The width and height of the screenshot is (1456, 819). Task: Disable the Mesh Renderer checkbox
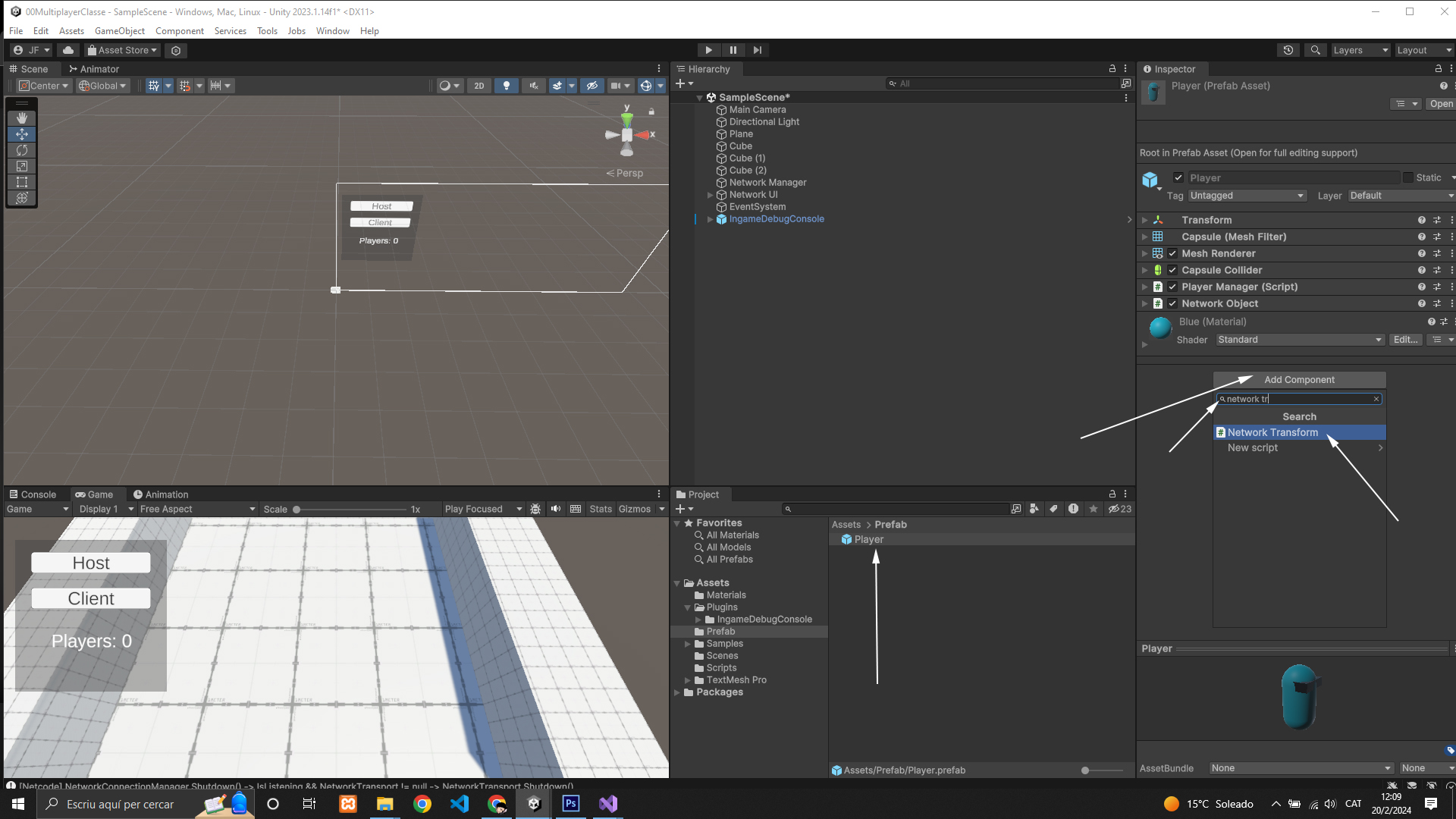point(1172,253)
